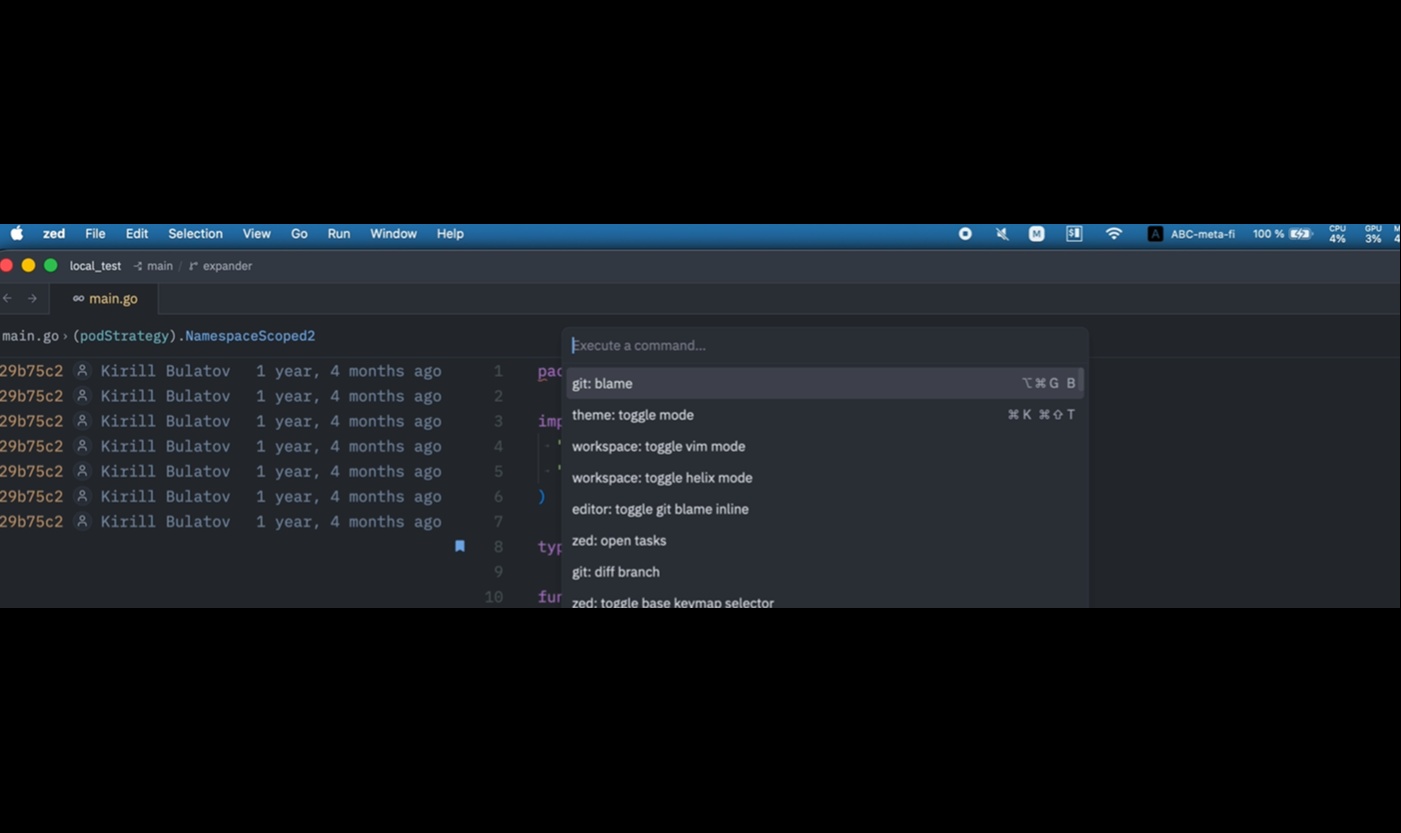Click line number 9 in the gutter
Viewport: 1401px width, 833px height.
[x=498, y=572]
